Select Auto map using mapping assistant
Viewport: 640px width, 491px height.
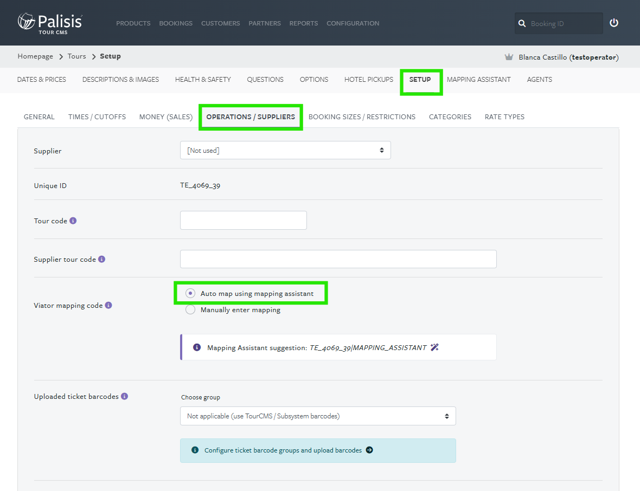pyautogui.click(x=190, y=293)
